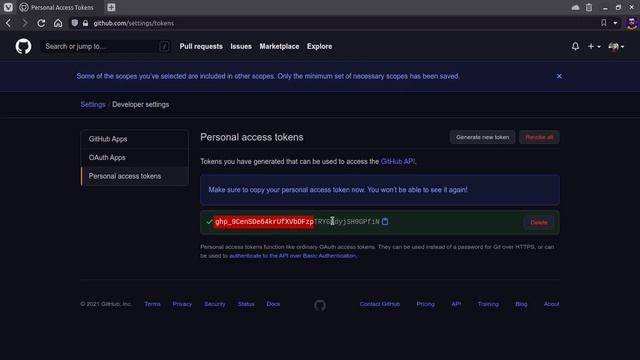This screenshot has height=360, width=640.
Task: Click the footer GitHub mark icon
Action: click(x=320, y=305)
